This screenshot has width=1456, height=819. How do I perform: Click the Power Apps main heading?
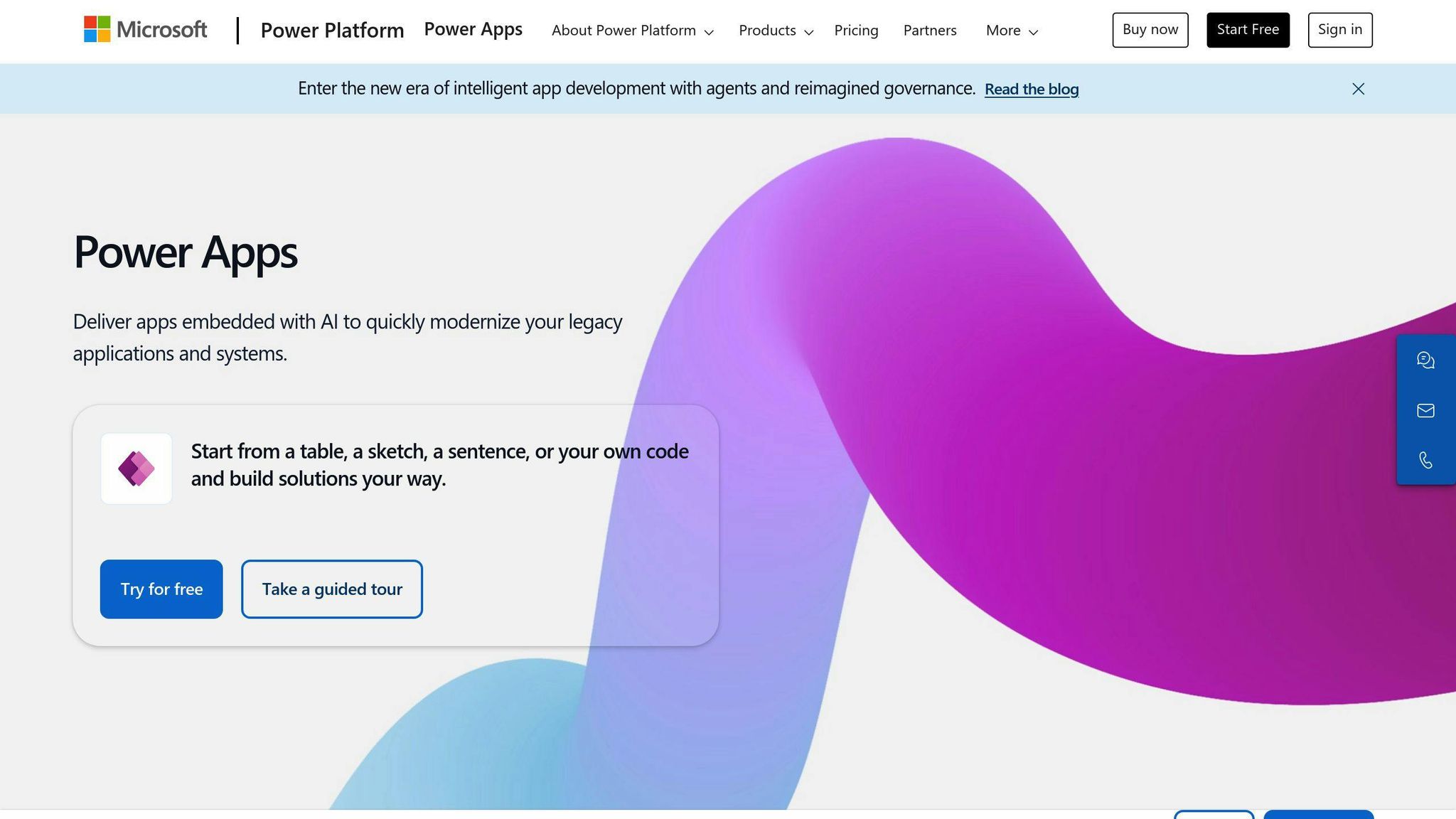186,252
